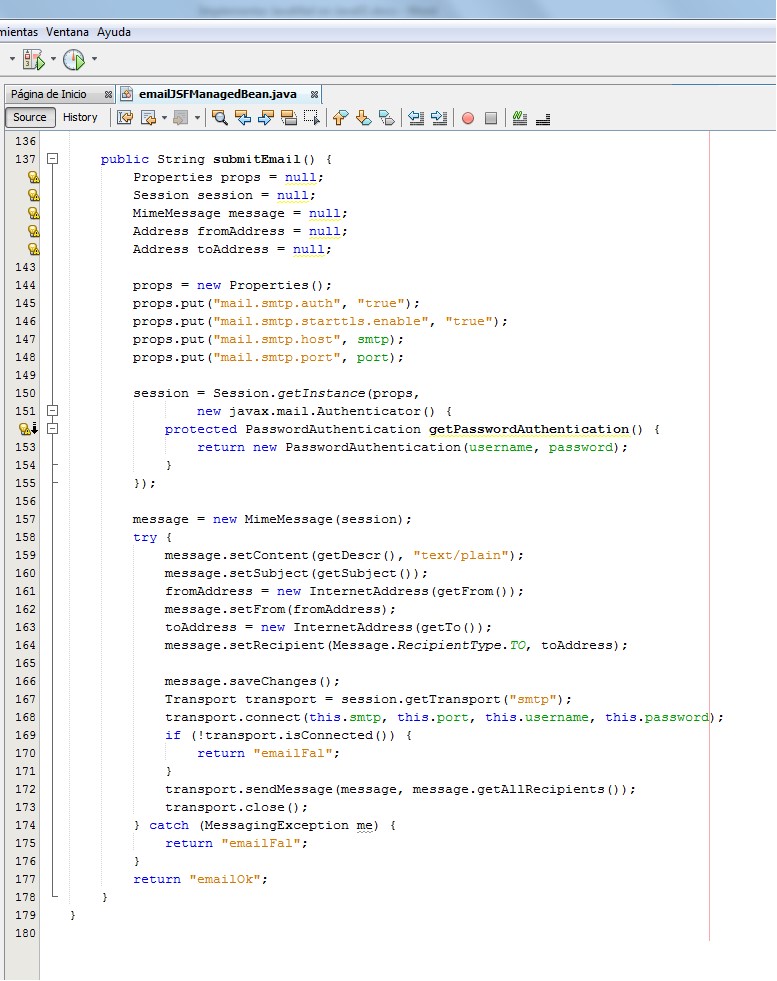Select emailJSFManagedBean.java tab

[x=218, y=94]
